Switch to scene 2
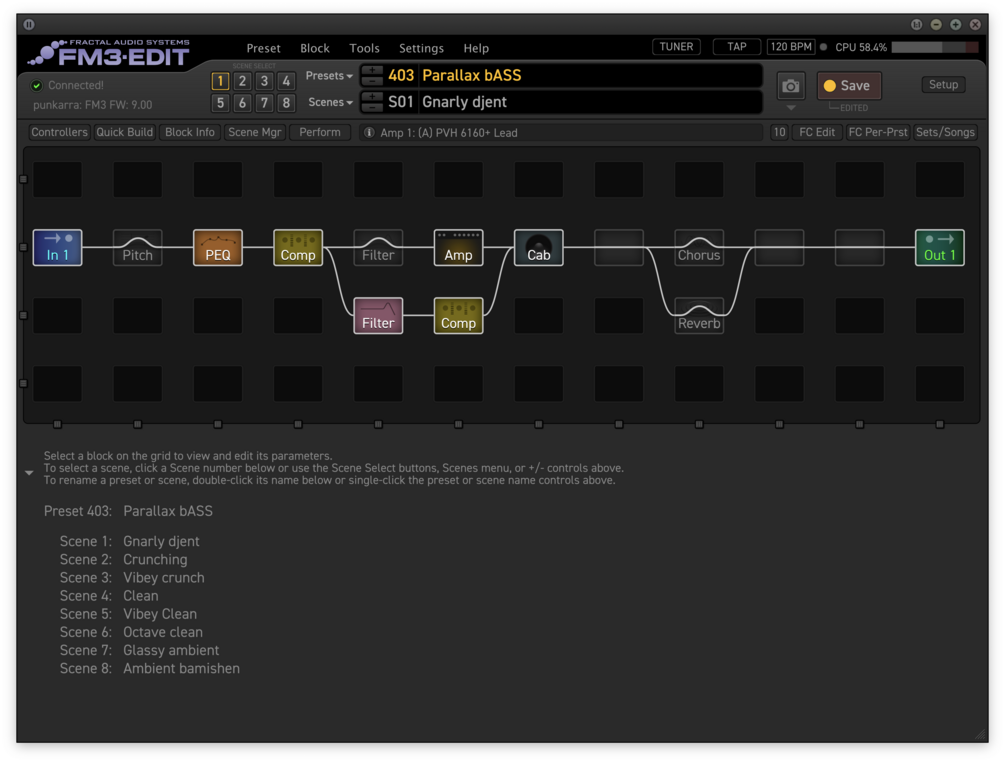The width and height of the screenshot is (1005, 762). (242, 81)
